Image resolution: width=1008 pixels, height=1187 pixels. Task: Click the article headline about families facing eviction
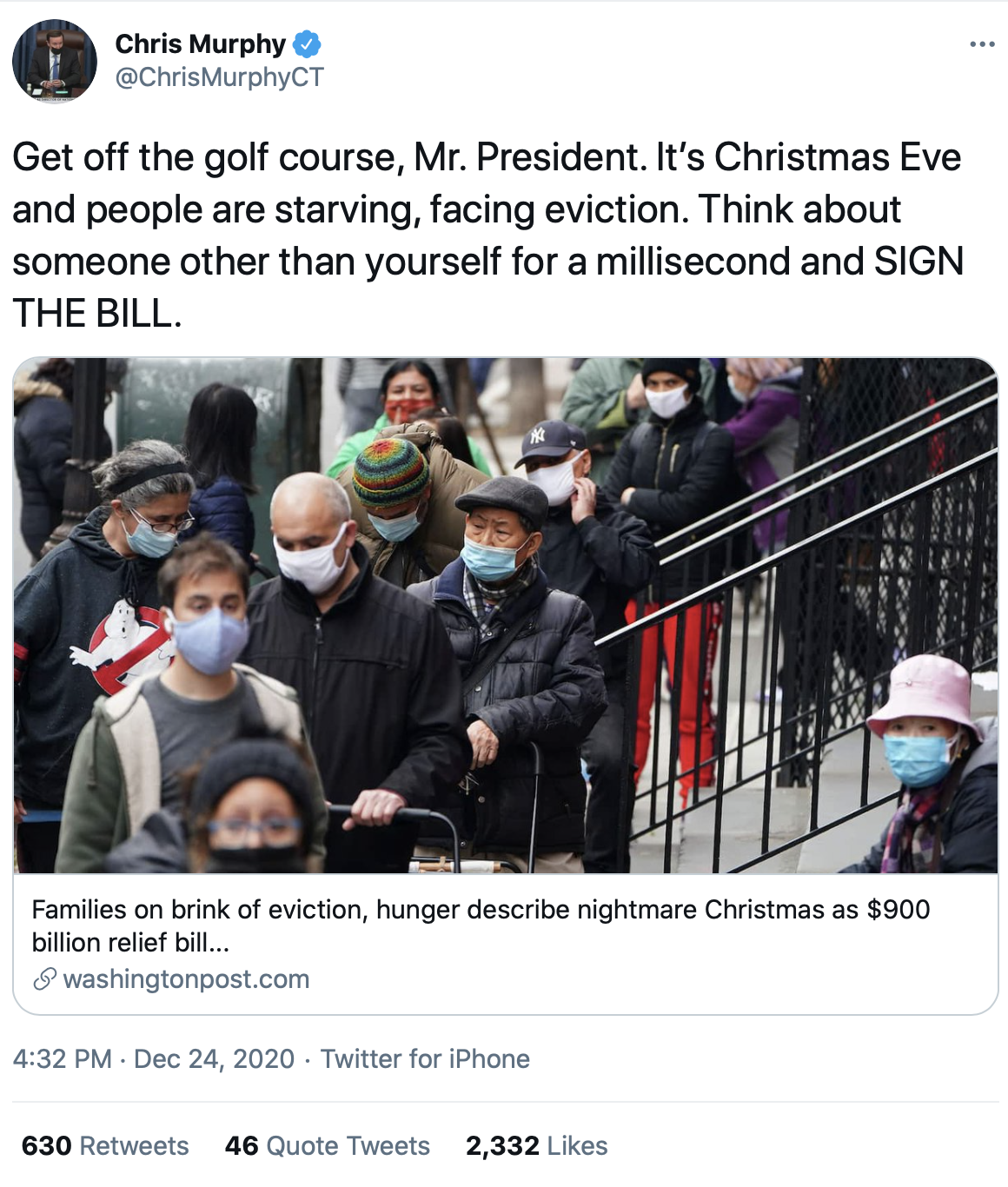click(481, 910)
